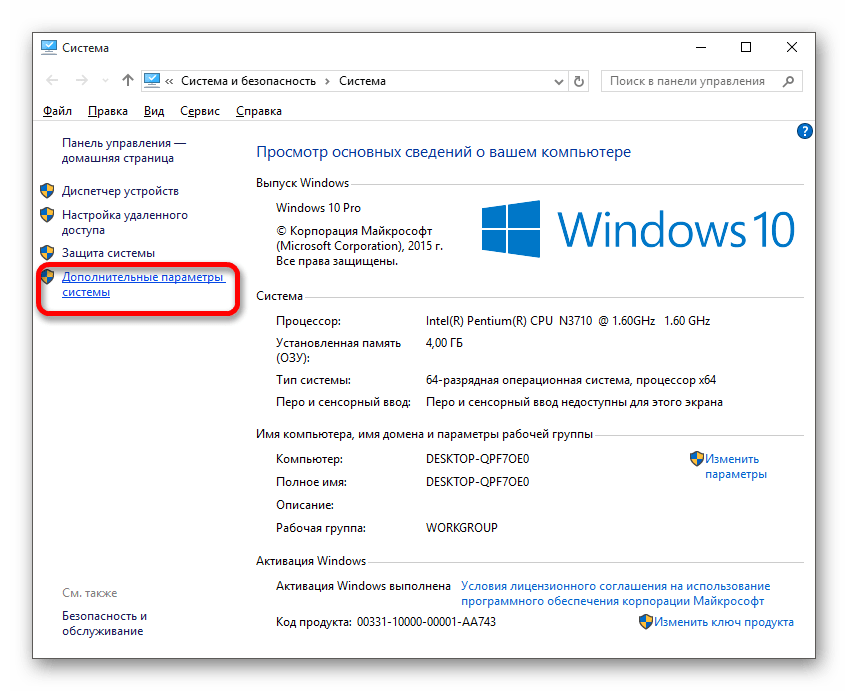The width and height of the screenshot is (848, 691).
Task: Click the Компьютер name DESKTOP-QPF7OE0
Action: pos(478,459)
